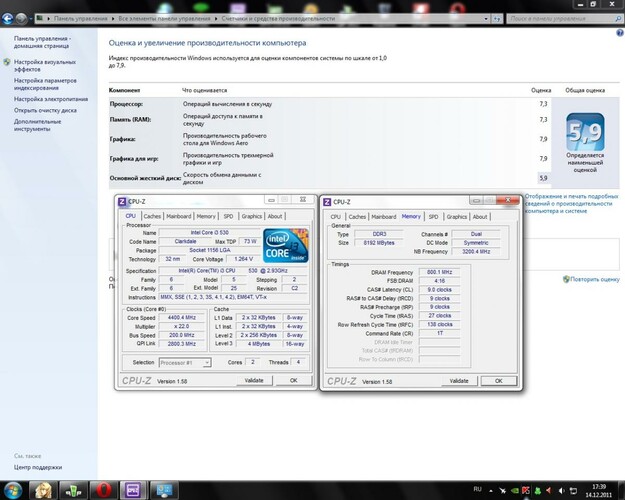Open 'Настройка визуальных эффектов' link
Screen dimensions: 625x500
(45, 65)
